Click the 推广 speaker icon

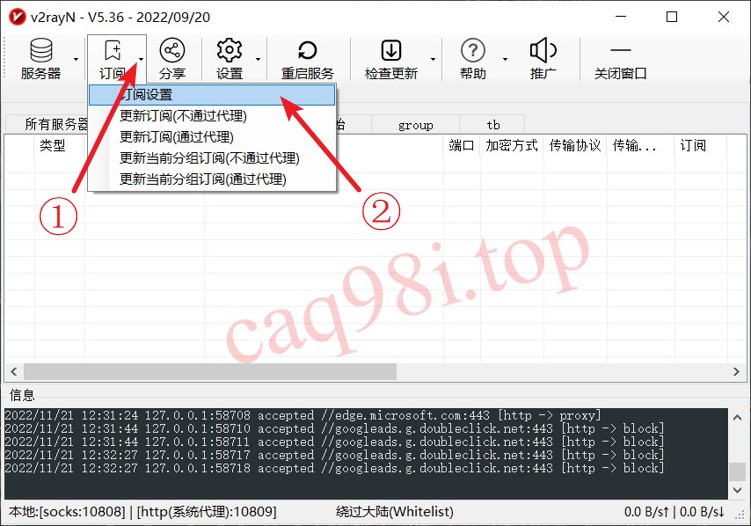coord(543,50)
